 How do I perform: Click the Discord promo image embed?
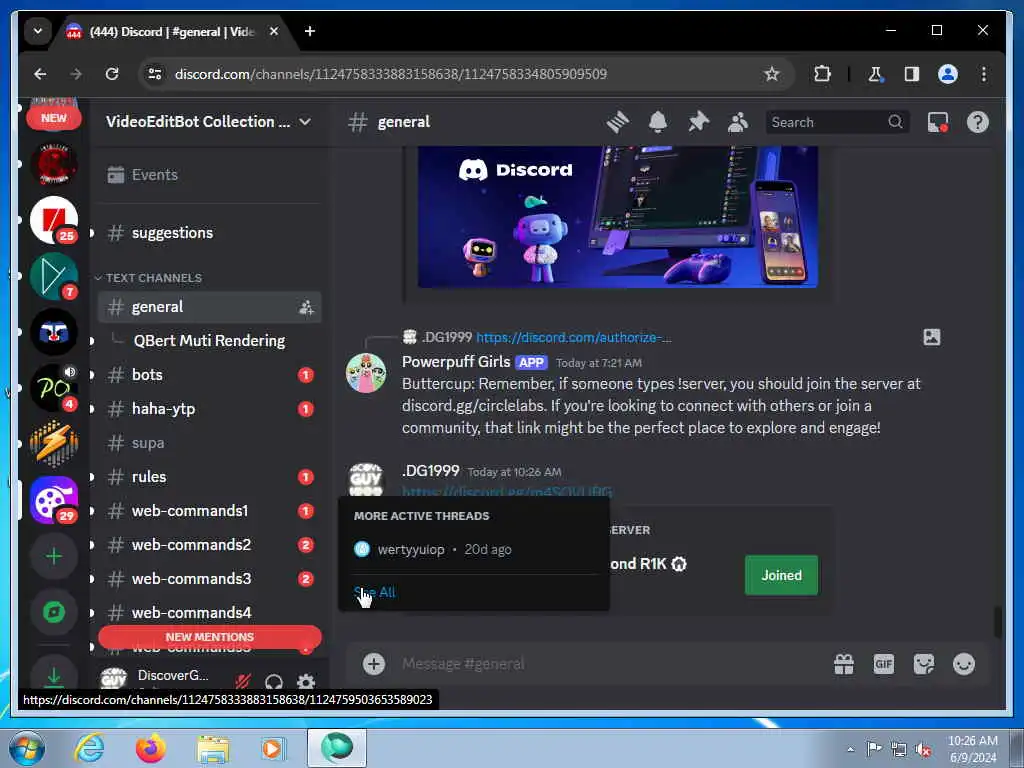[618, 217]
